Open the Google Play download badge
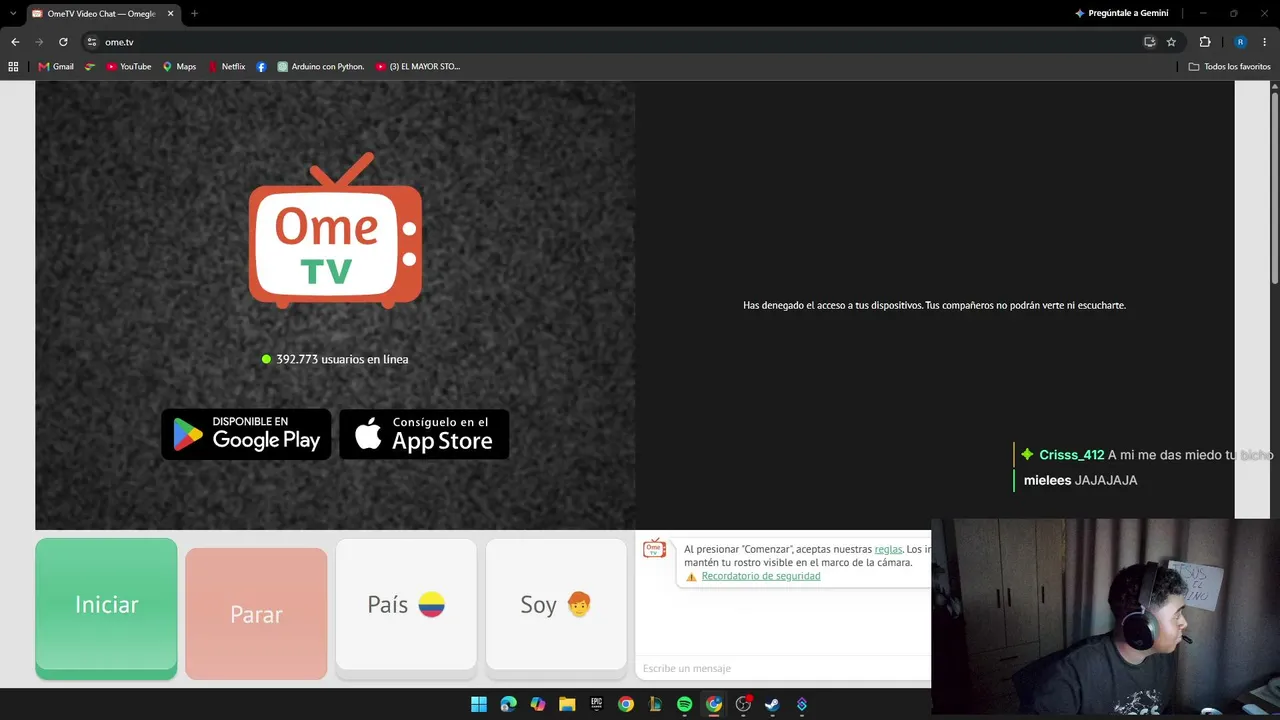This screenshot has height=720, width=1280. click(246, 434)
